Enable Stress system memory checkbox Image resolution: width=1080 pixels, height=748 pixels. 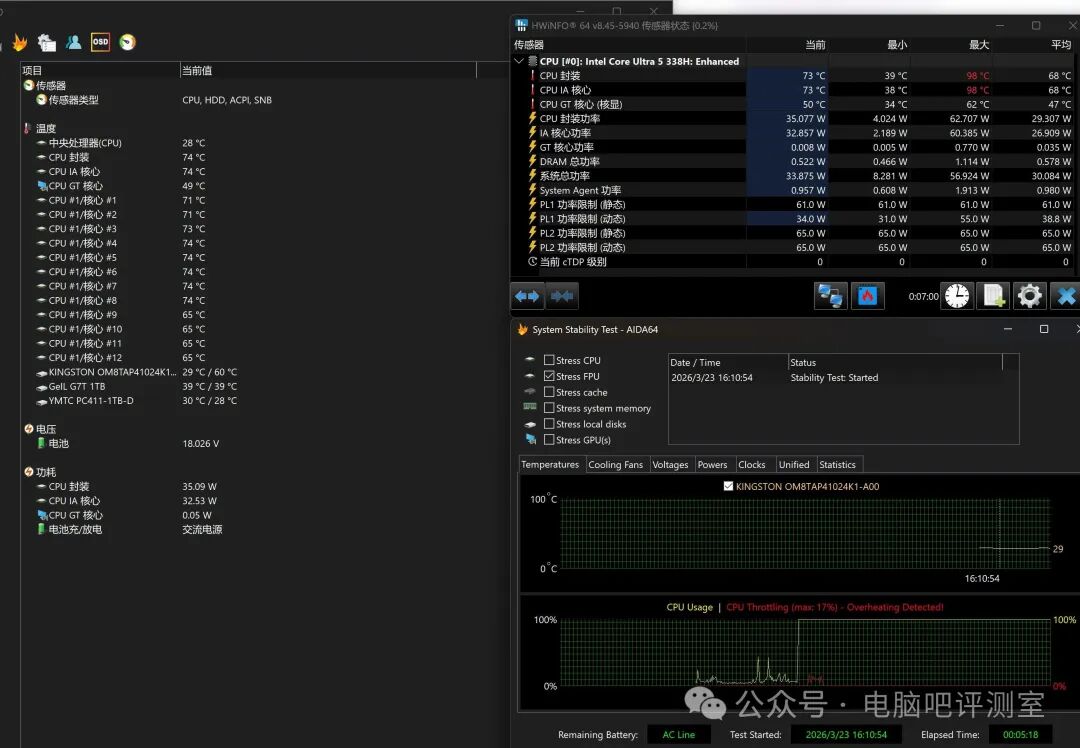click(549, 408)
